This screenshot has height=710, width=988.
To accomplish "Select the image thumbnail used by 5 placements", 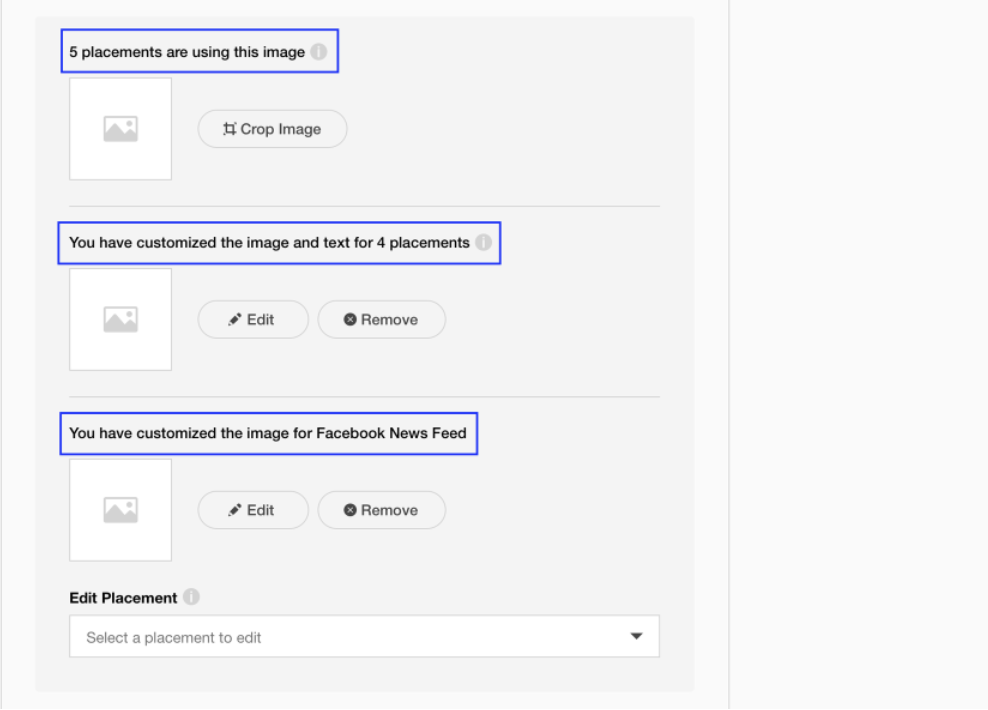I will 120,129.
